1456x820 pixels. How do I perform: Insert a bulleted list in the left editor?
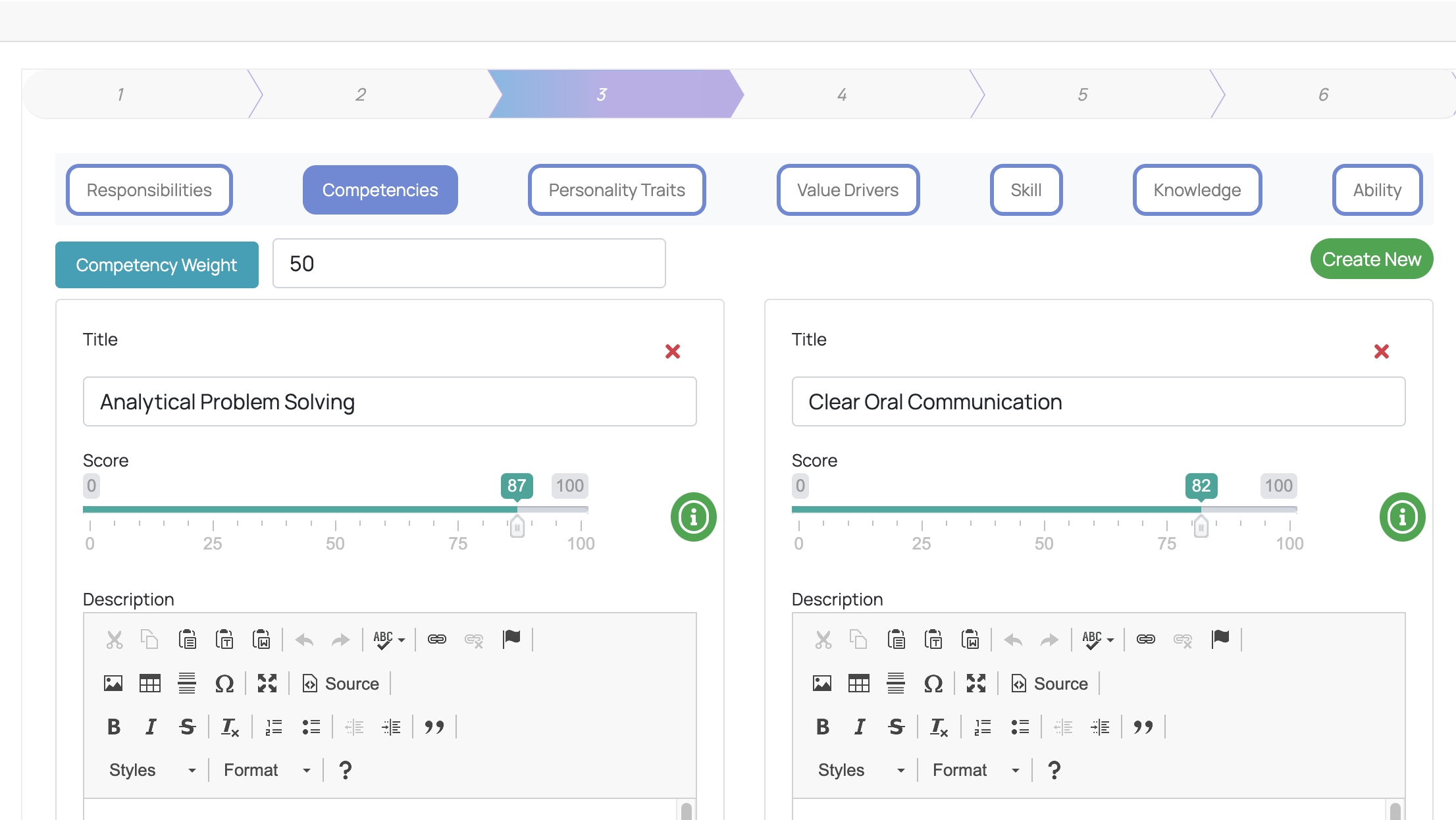(311, 727)
